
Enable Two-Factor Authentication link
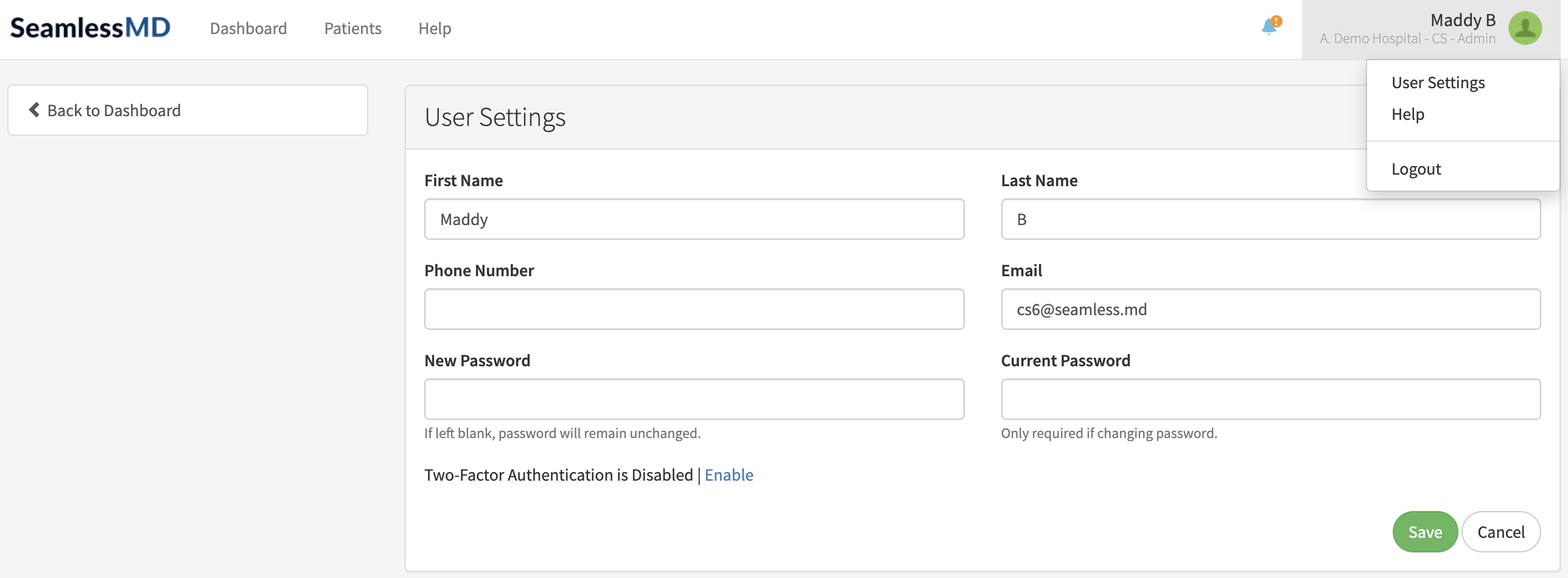click(x=729, y=475)
